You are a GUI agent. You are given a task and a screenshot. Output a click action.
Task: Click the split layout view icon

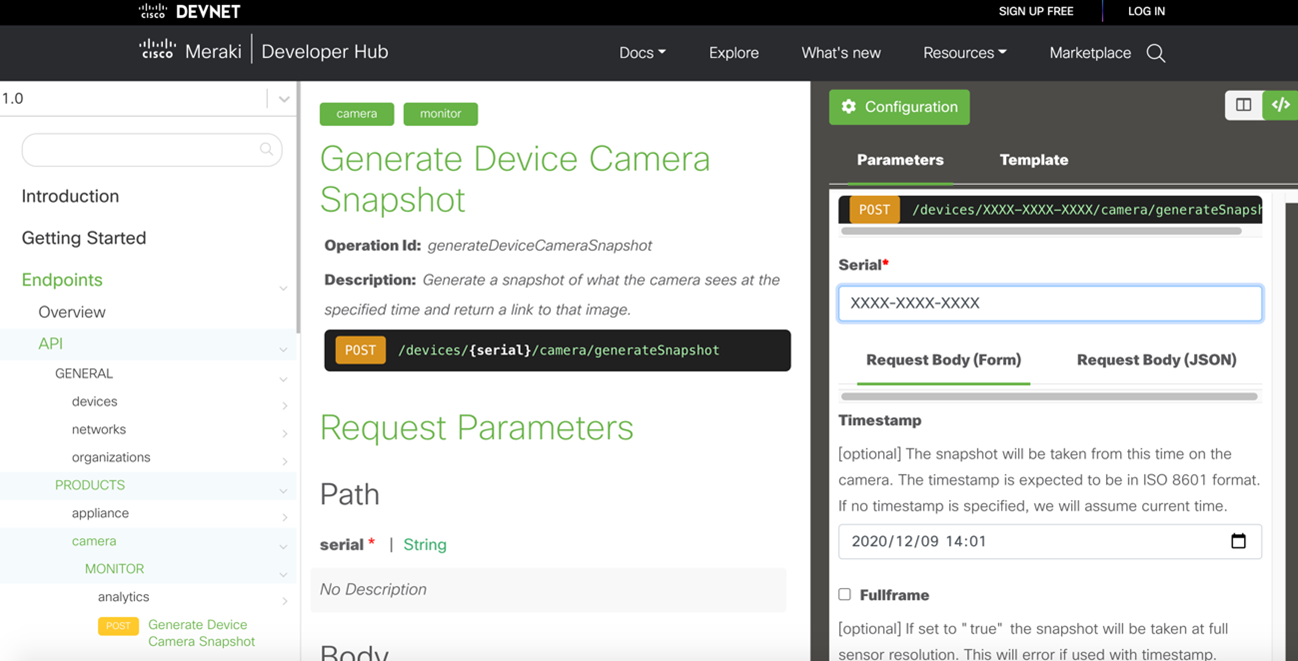1243,105
